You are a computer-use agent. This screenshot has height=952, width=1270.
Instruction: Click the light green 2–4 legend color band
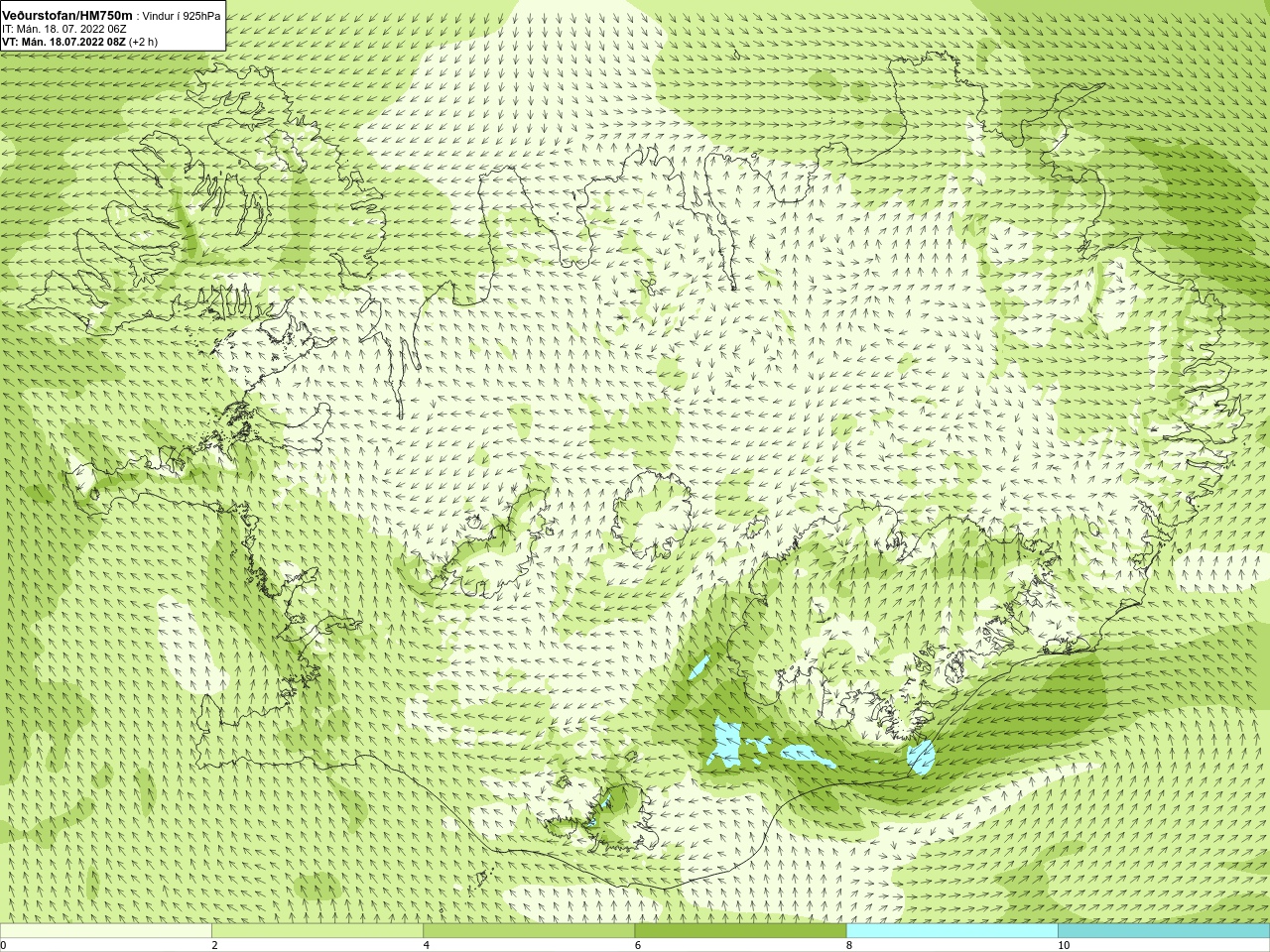coord(317,931)
